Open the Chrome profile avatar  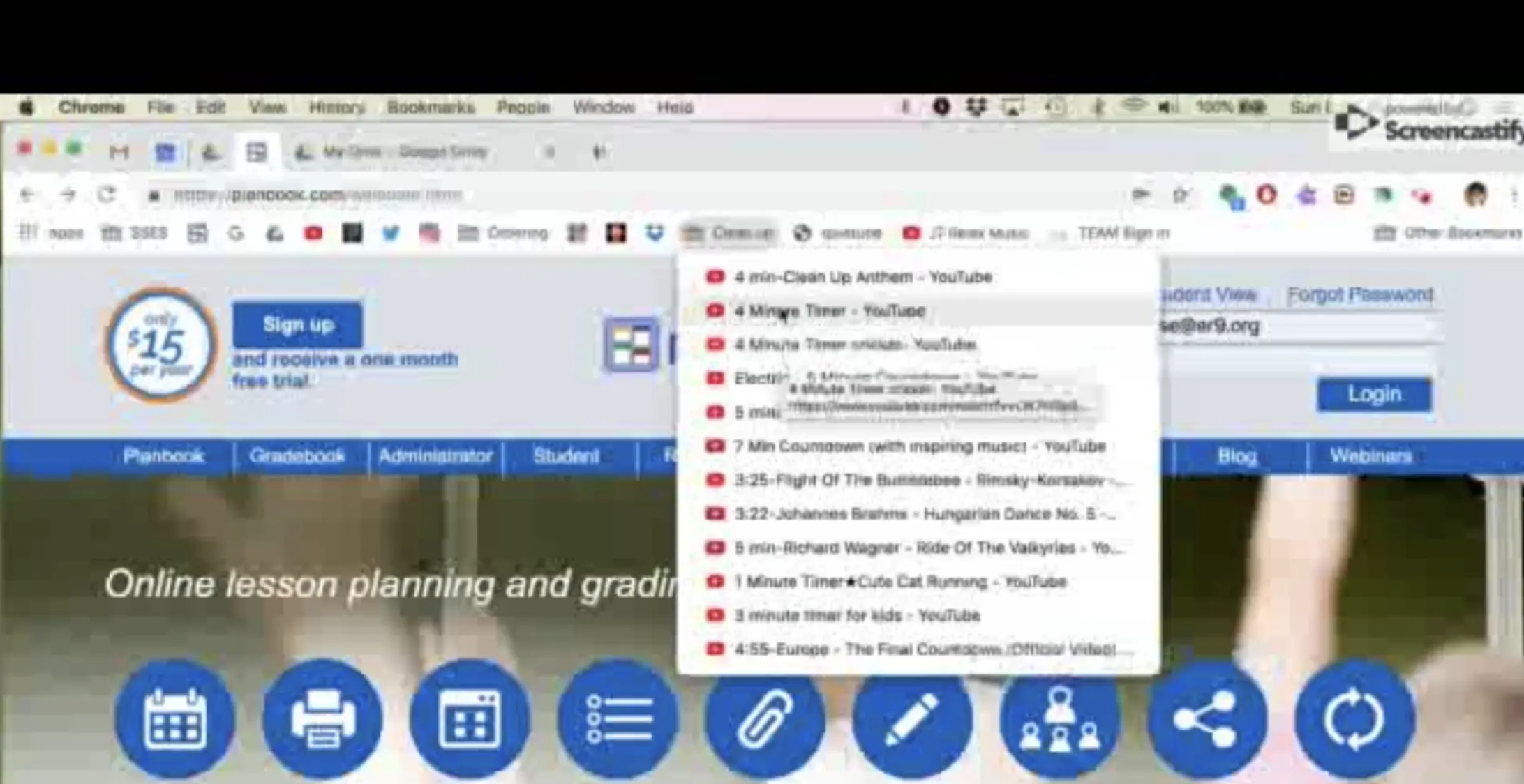click(1474, 195)
